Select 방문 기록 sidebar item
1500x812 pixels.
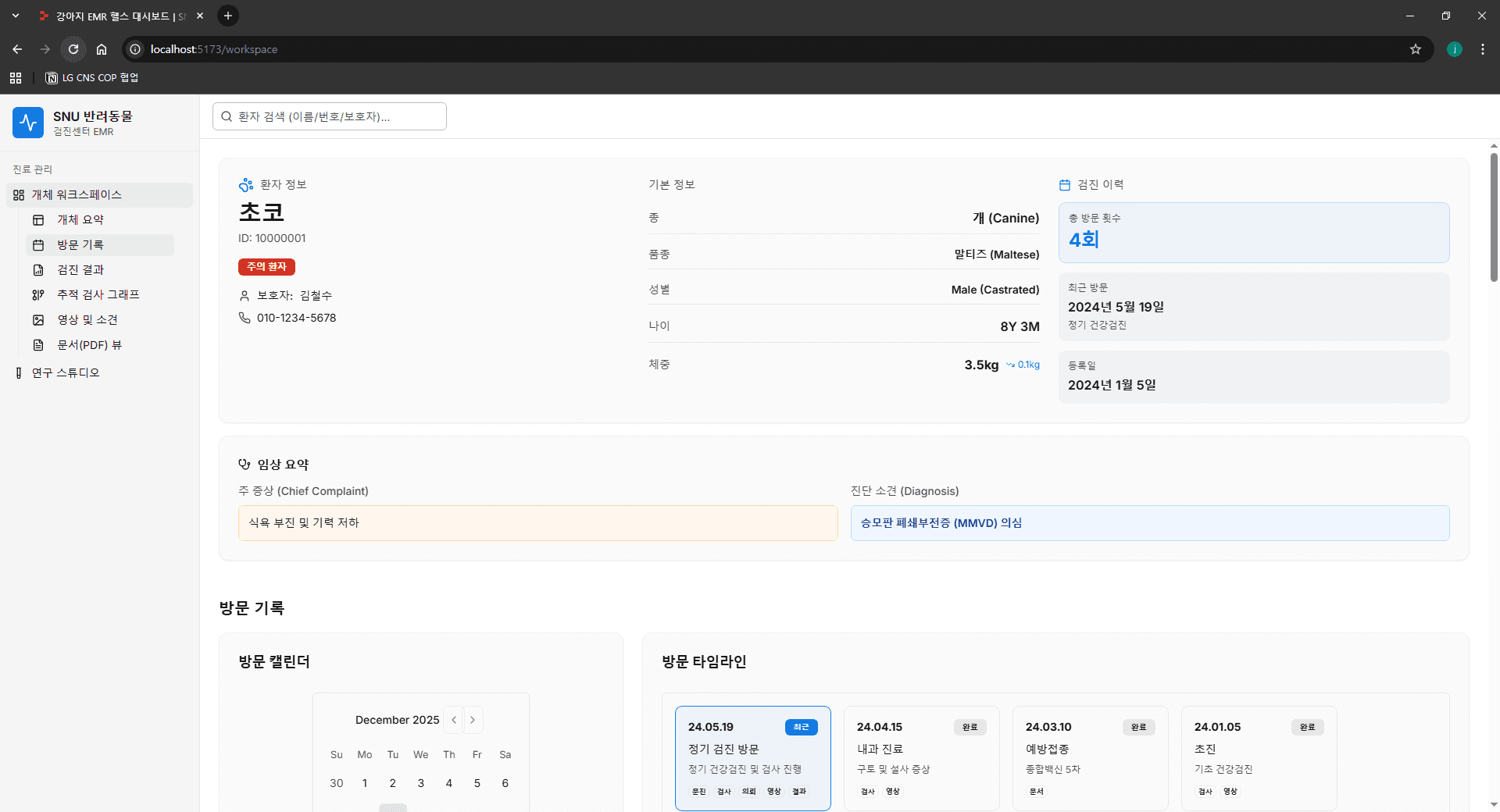[80, 245]
